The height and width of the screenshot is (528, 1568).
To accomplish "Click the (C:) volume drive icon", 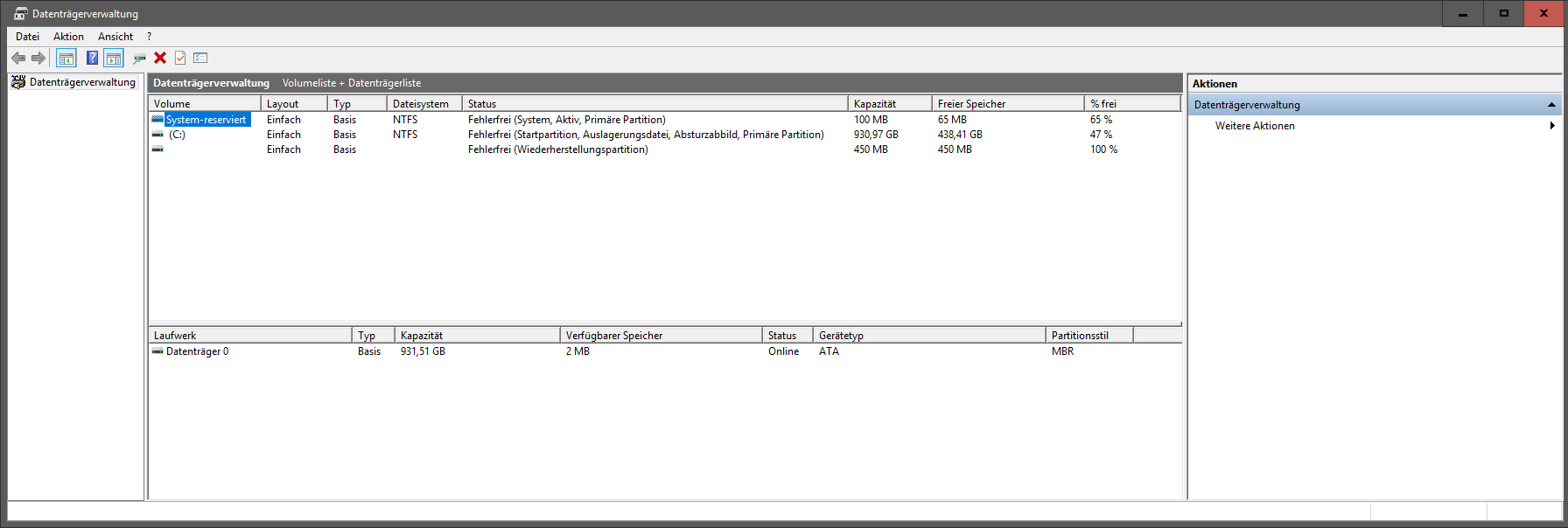I will [157, 135].
